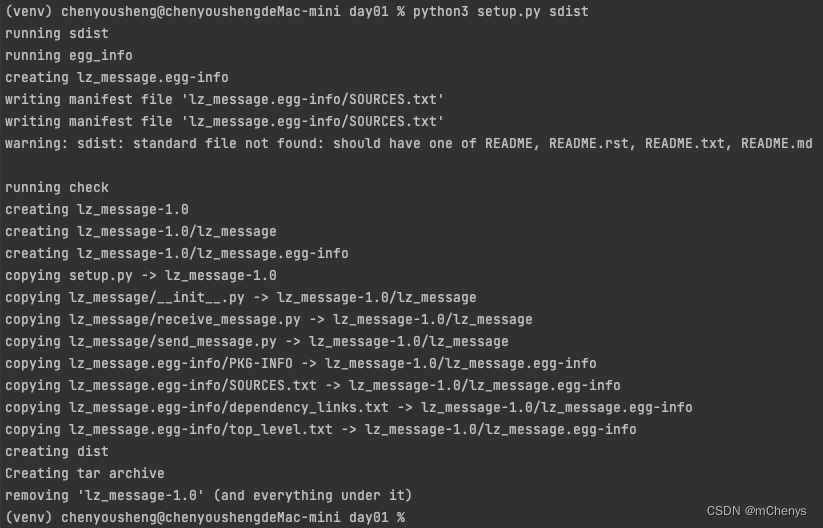Click 'creating lz_message.egg-info' line
The width and height of the screenshot is (823, 528).
pyautogui.click(x=117, y=78)
